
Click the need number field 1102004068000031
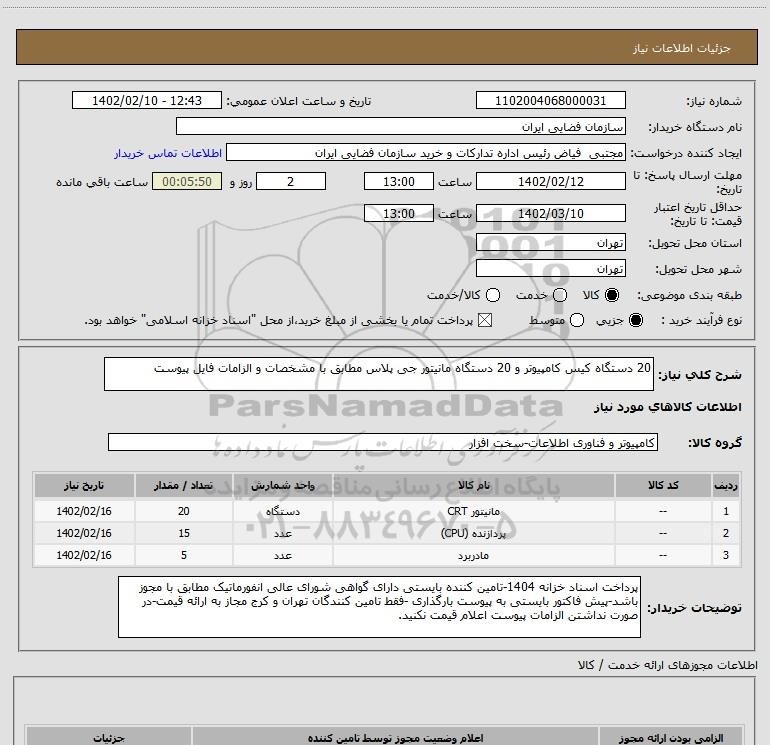tap(550, 100)
